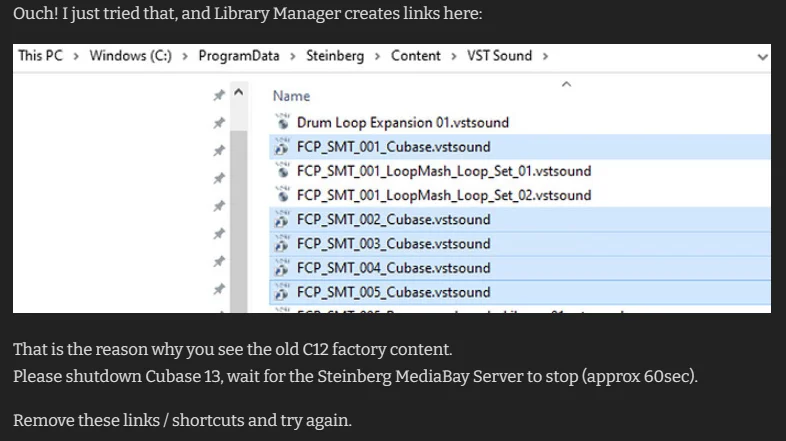786x441 pixels.
Task: Click the FCP_SMT_001_LoopMash_Loop_Set_01 file icon
Action: click(x=283, y=170)
